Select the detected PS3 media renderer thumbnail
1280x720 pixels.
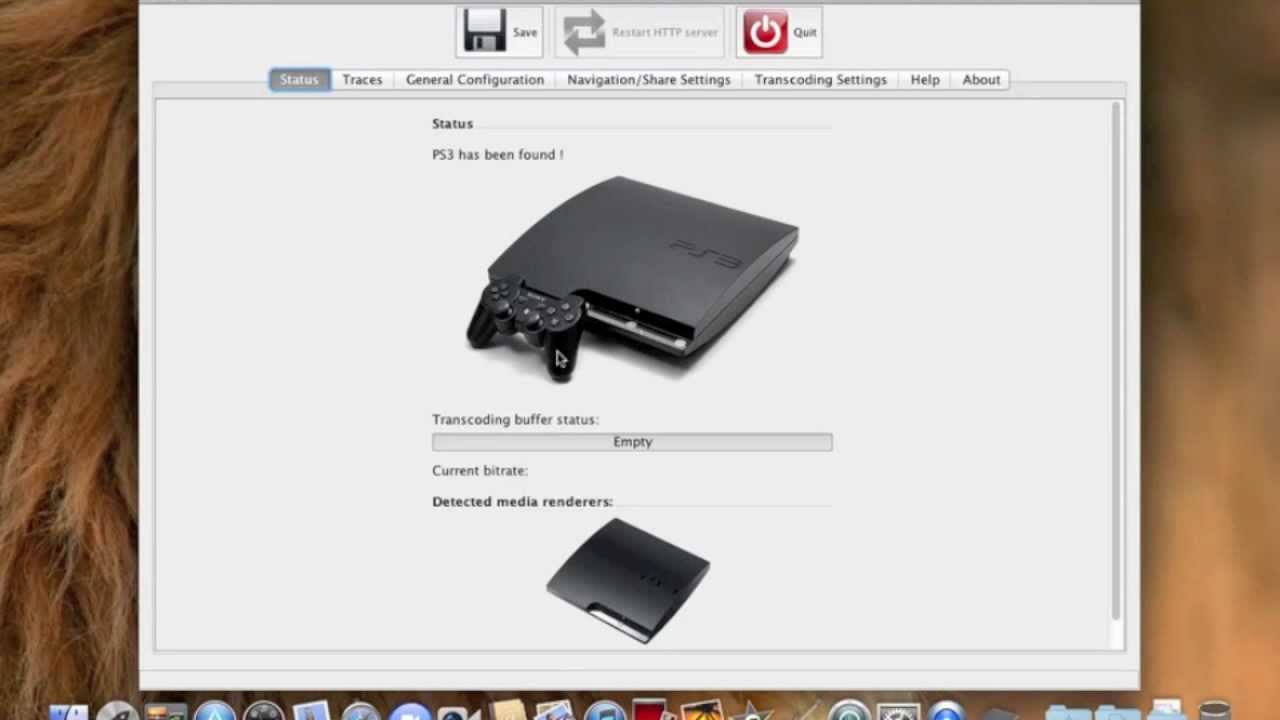(x=628, y=580)
